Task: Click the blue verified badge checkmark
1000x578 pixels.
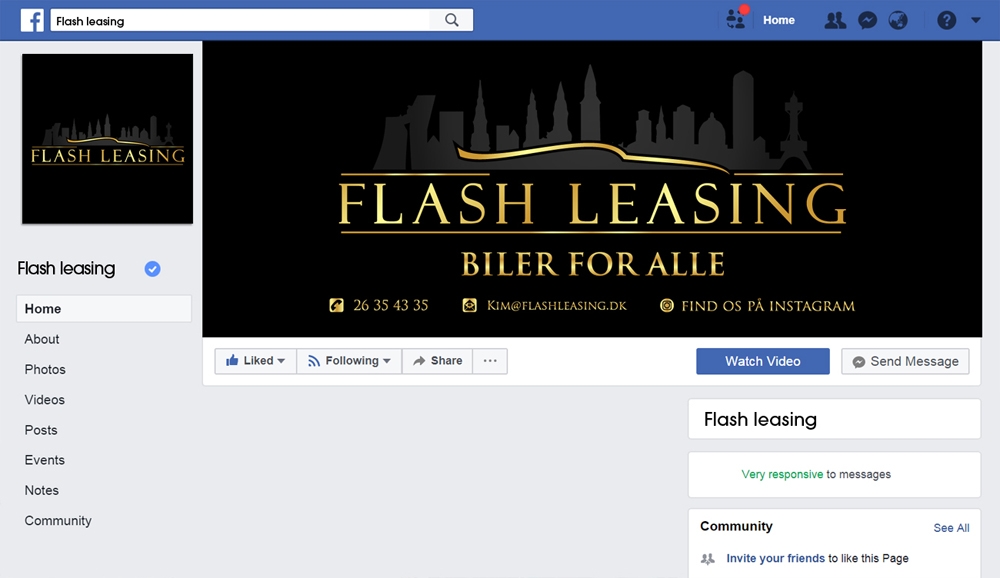Action: coord(152,269)
